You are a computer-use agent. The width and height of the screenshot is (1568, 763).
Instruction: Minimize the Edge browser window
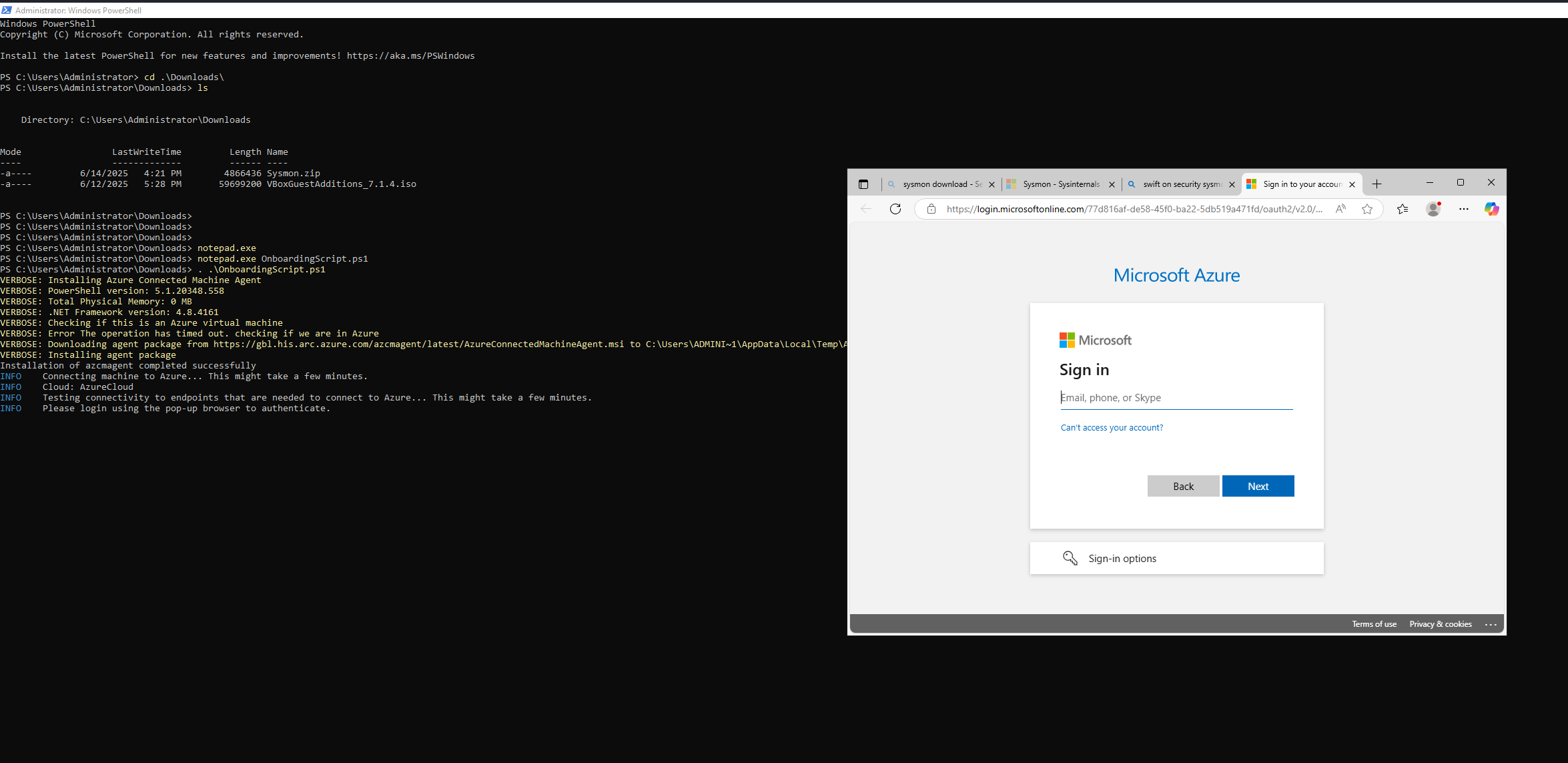tap(1430, 182)
